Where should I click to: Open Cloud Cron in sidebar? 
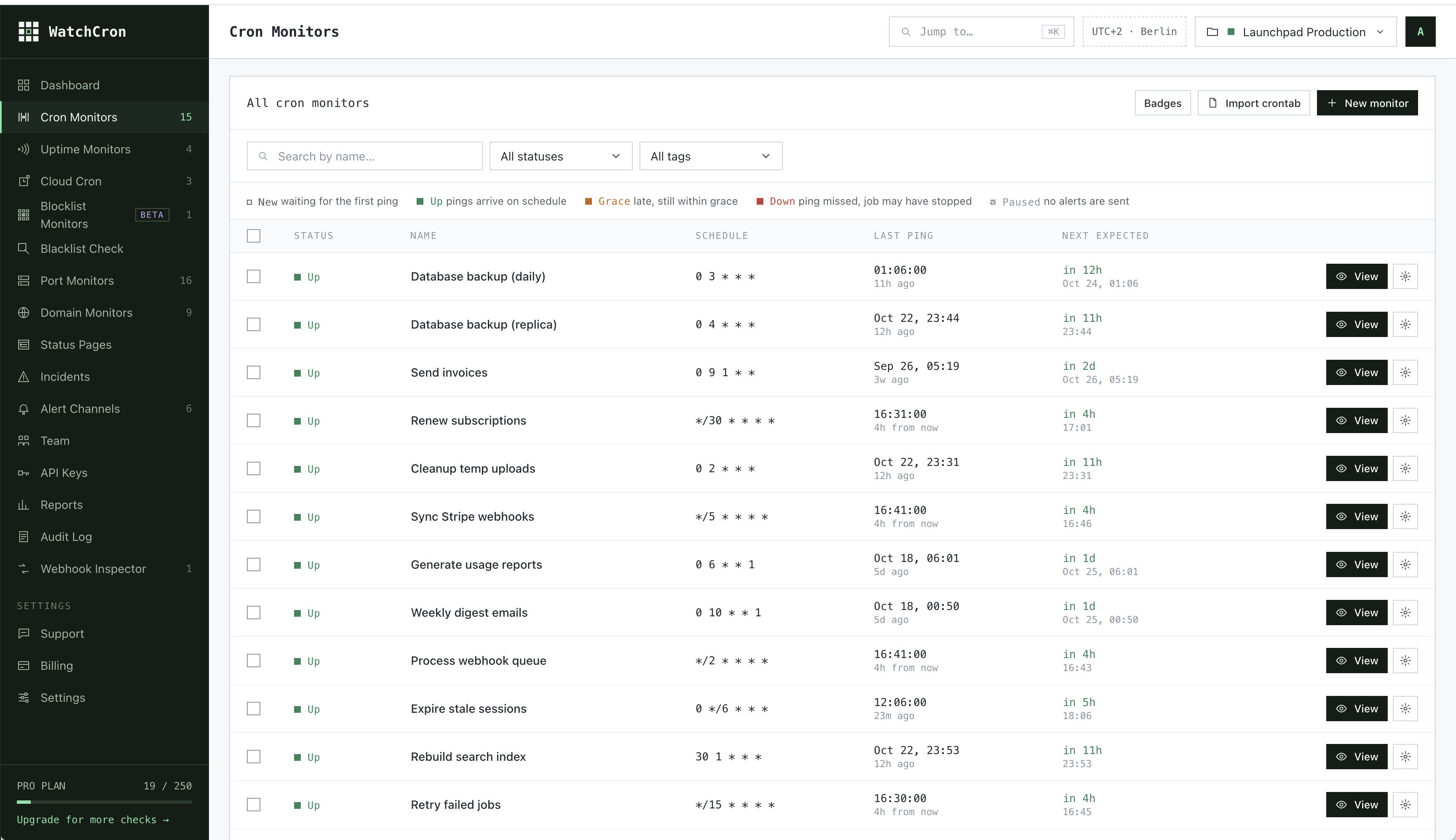click(104, 181)
